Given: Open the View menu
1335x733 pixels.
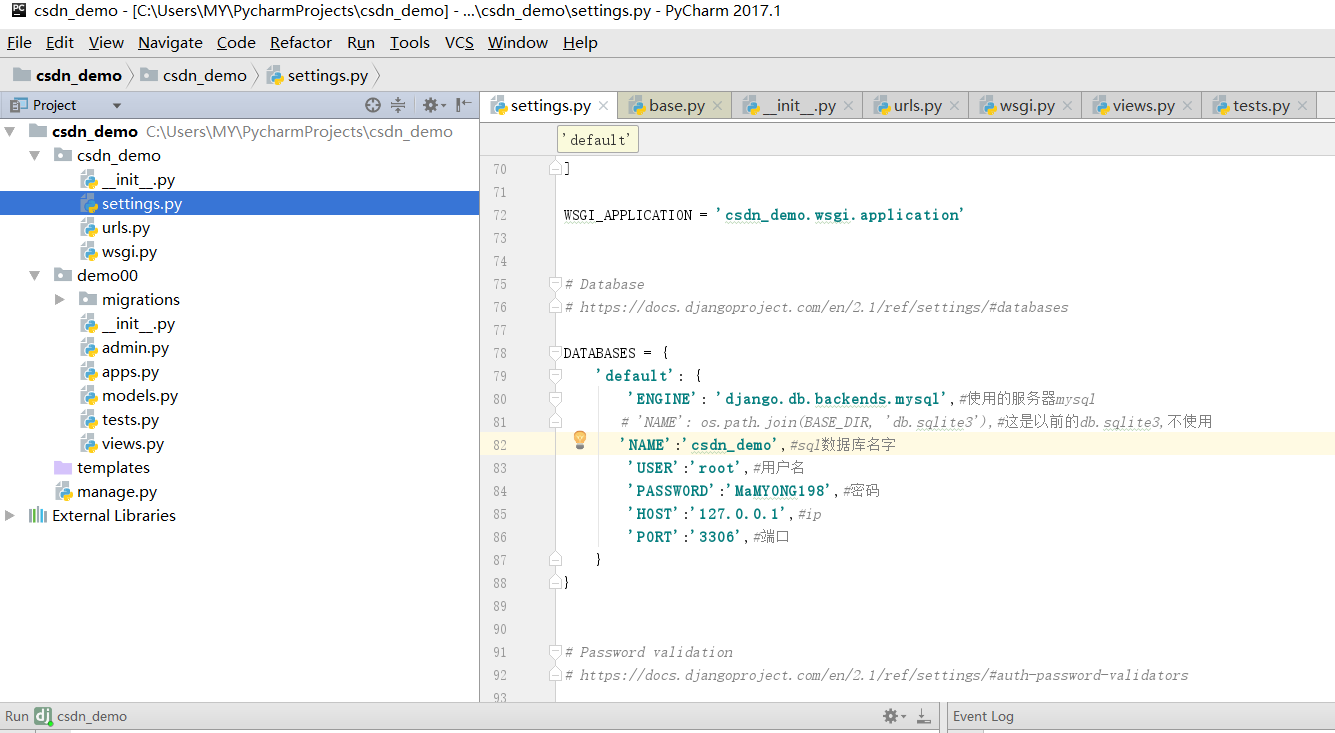Looking at the screenshot, I should 106,42.
